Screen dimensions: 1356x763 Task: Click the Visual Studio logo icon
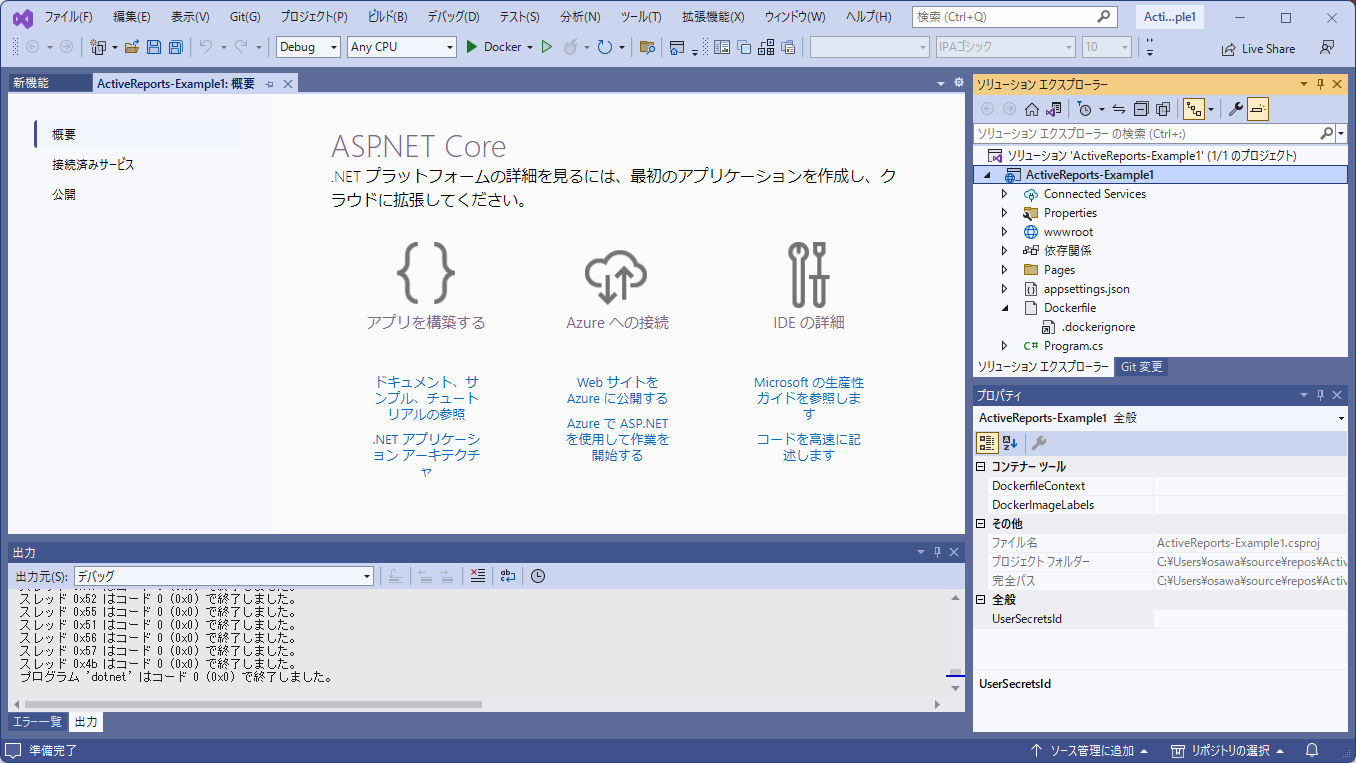(x=22, y=17)
